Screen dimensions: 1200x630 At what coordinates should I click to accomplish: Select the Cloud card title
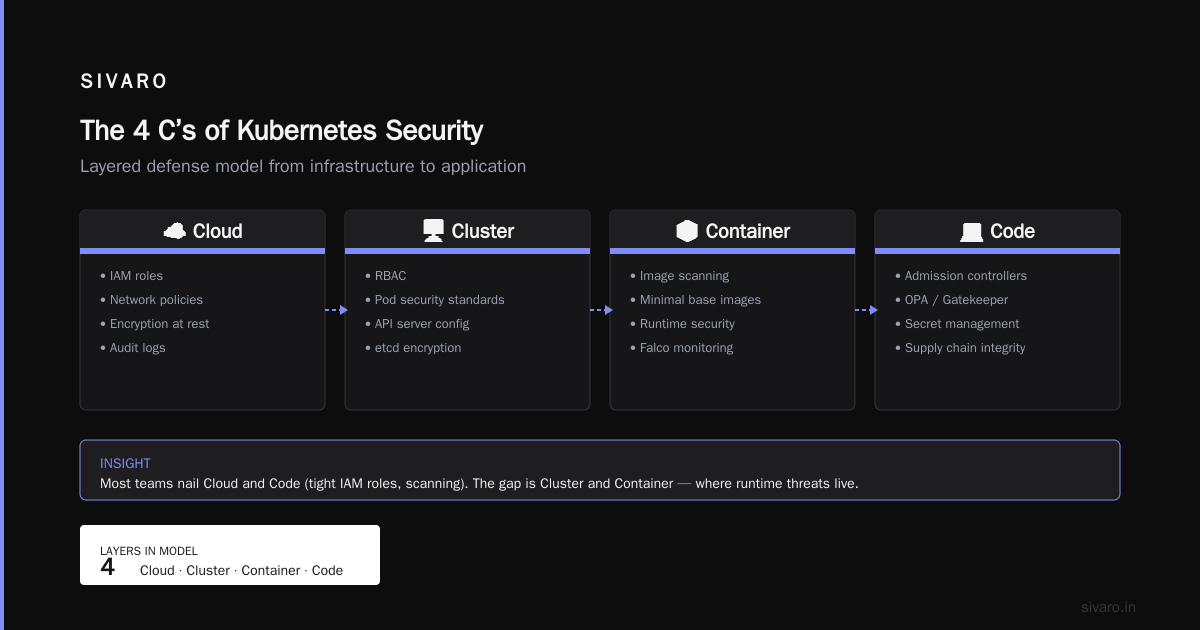tap(217, 231)
